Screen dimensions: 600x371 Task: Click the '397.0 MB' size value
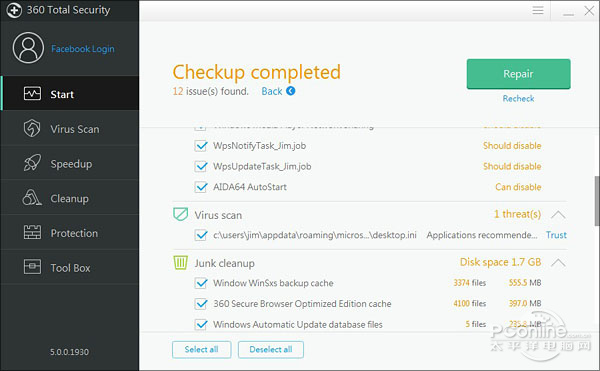(x=525, y=303)
